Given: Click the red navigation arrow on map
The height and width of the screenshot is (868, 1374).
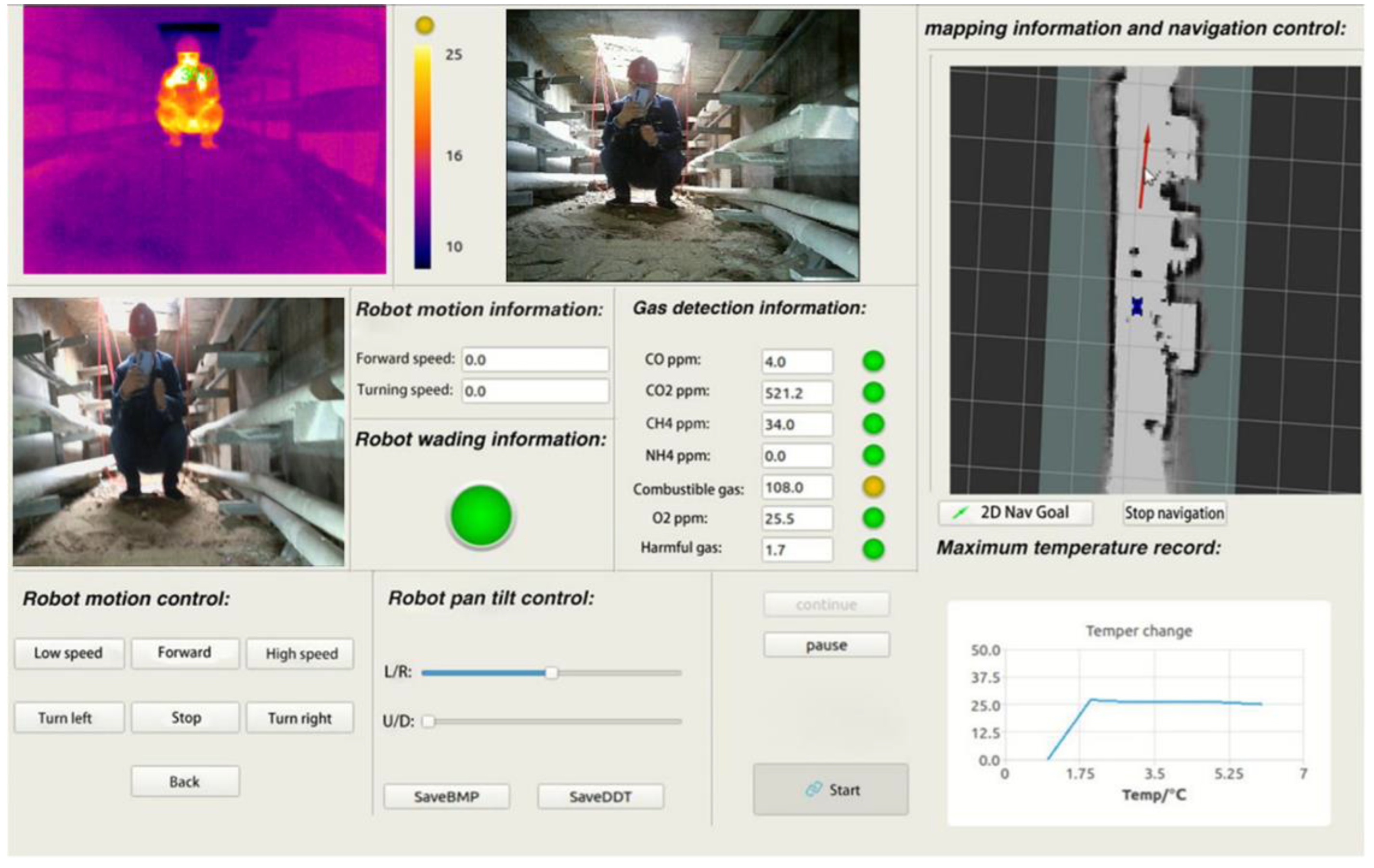Looking at the screenshot, I should (1144, 166).
